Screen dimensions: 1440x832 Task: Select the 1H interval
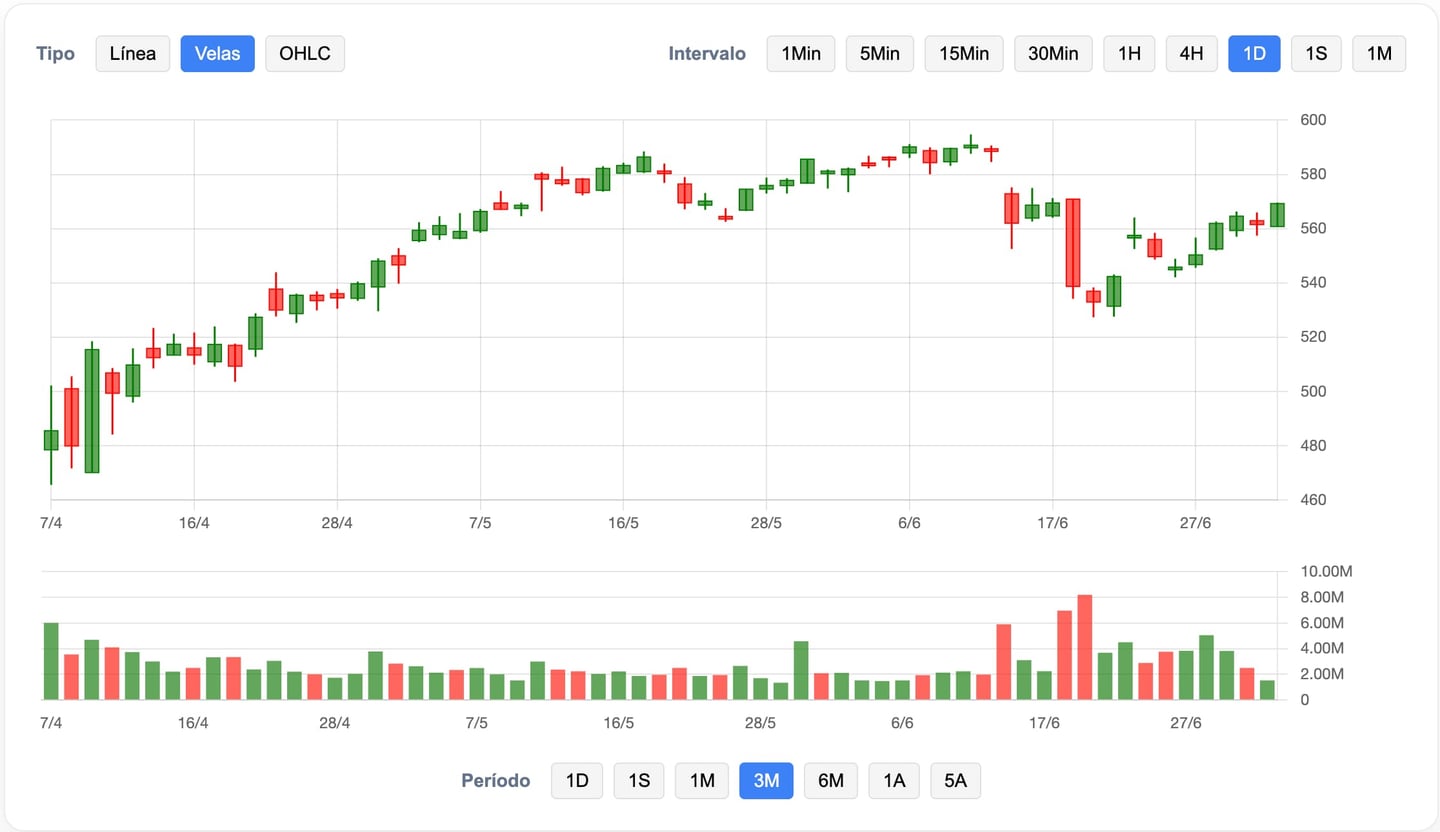(x=1129, y=54)
